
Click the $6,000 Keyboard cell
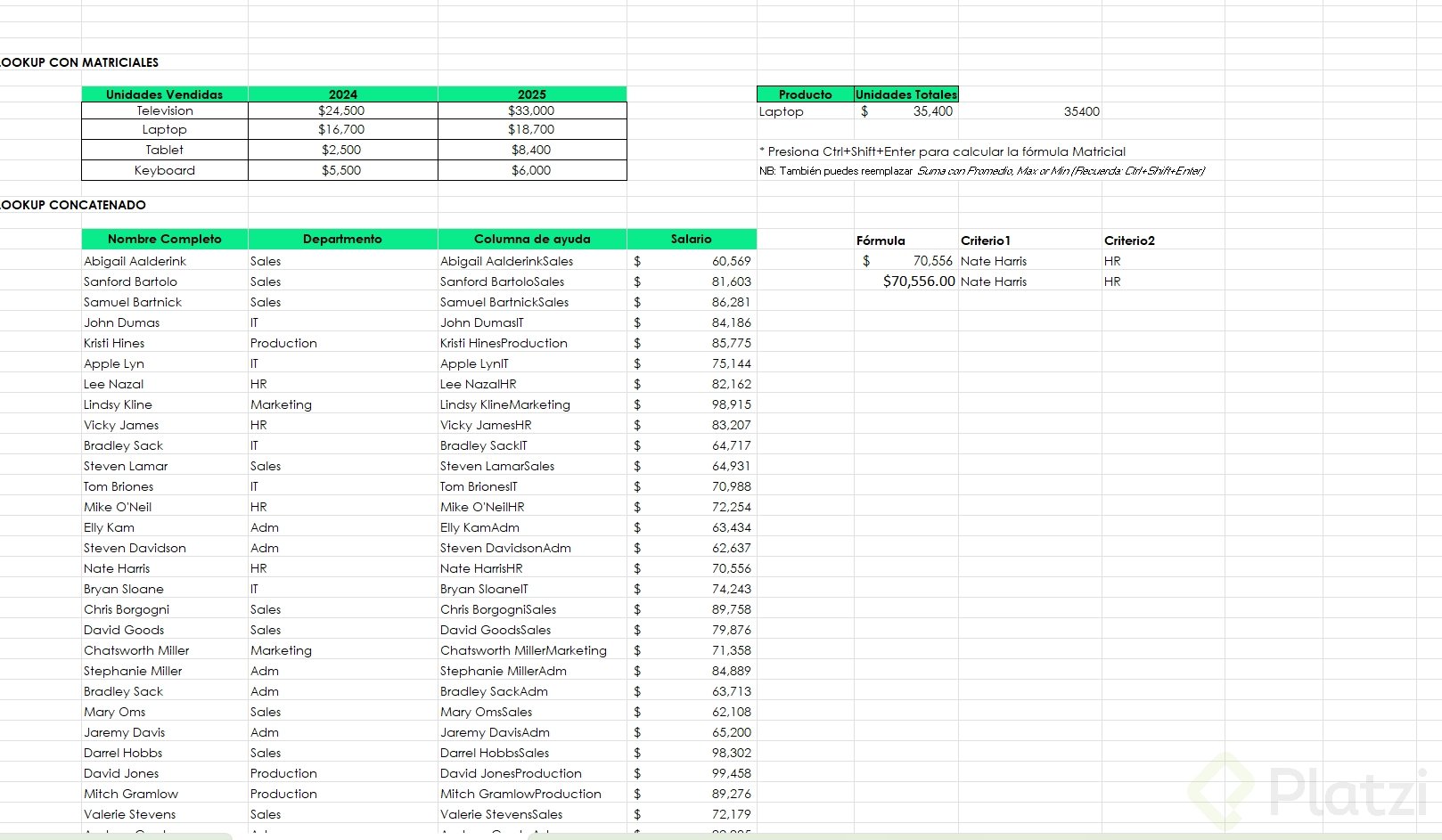532,170
